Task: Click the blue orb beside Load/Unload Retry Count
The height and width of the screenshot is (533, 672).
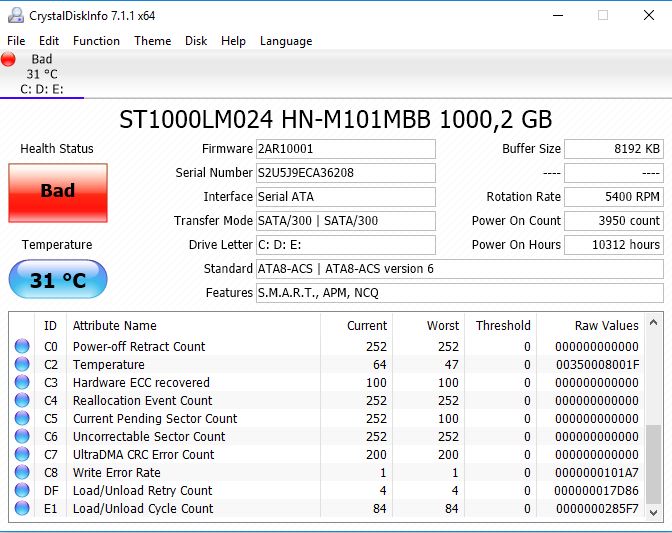Action: [x=22, y=490]
